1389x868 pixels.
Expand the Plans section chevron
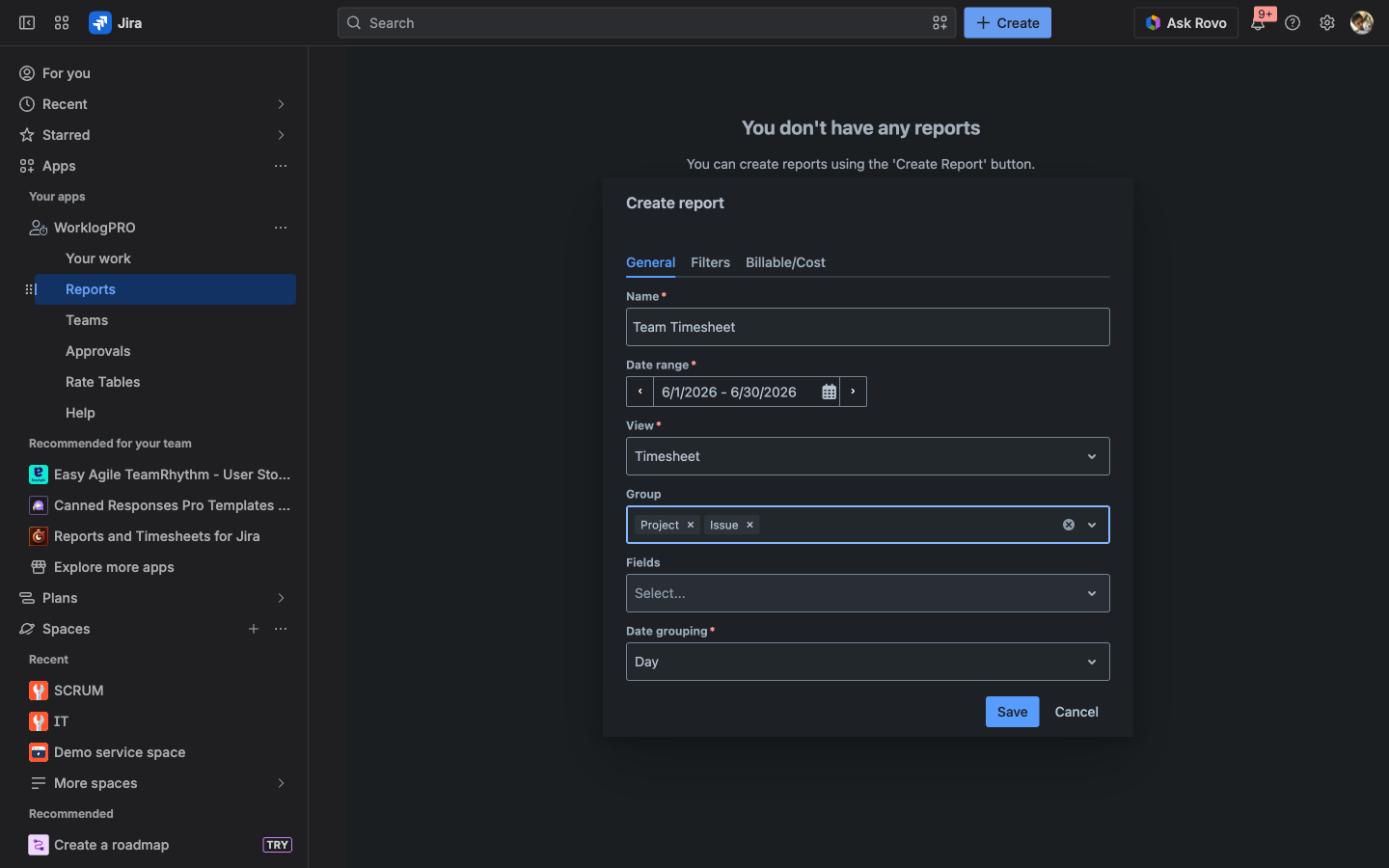(x=281, y=598)
